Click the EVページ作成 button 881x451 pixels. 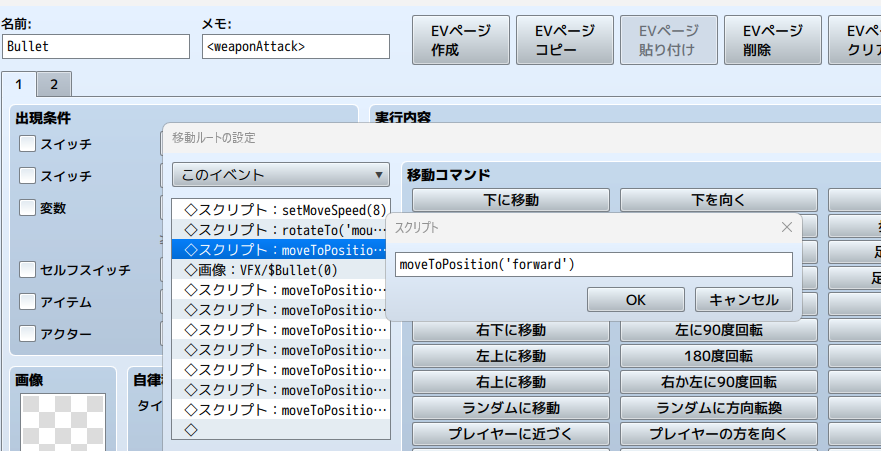[461, 40]
